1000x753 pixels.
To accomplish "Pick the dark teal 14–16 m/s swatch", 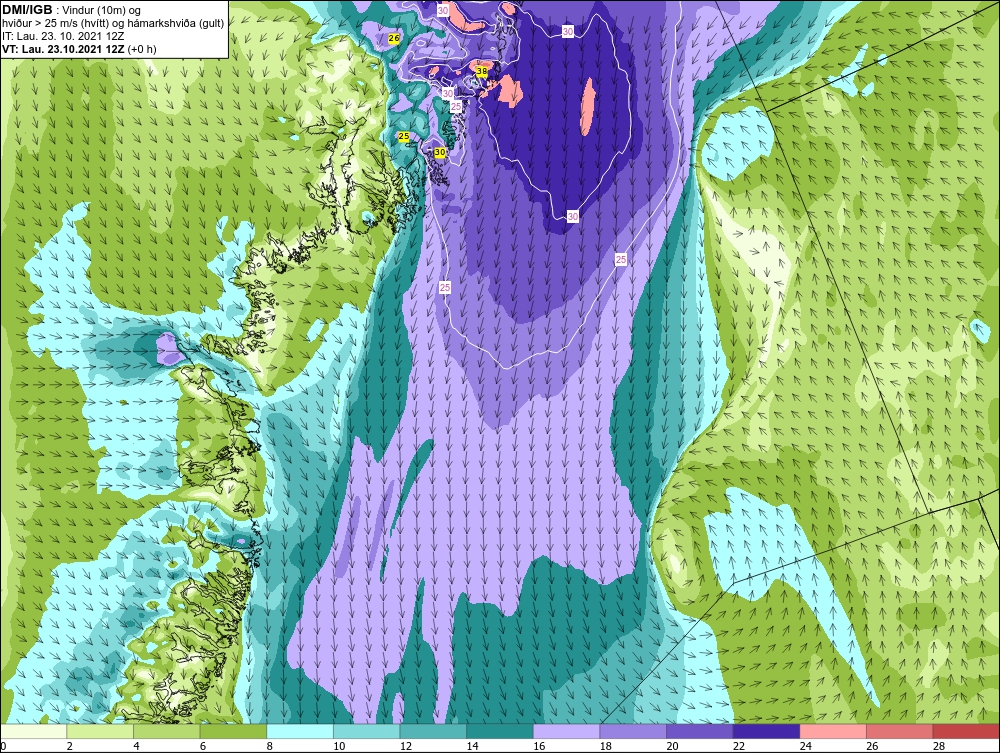I will (x=500, y=731).
